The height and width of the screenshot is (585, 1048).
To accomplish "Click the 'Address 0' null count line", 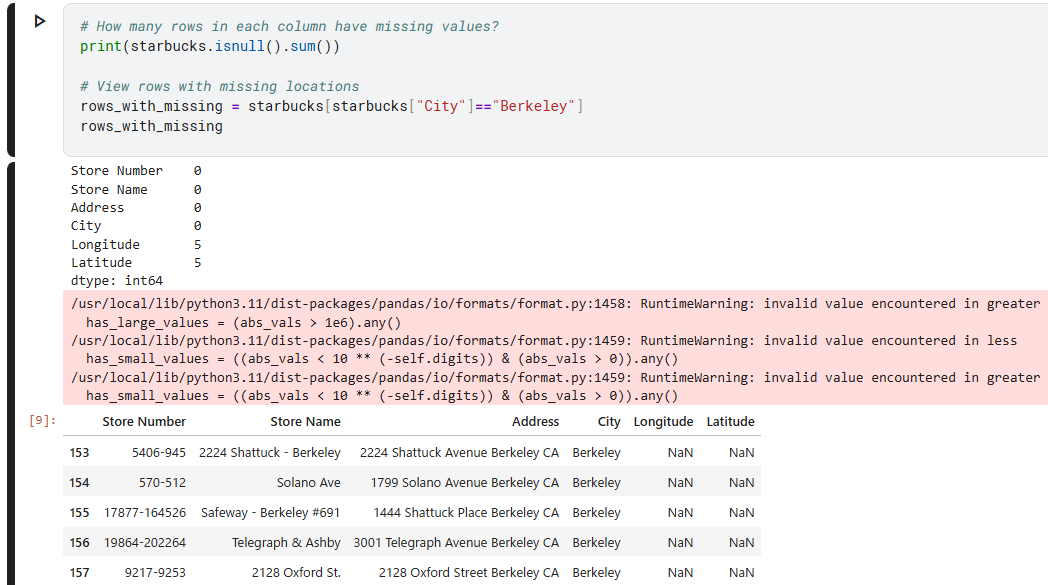I will pyautogui.click(x=136, y=208).
